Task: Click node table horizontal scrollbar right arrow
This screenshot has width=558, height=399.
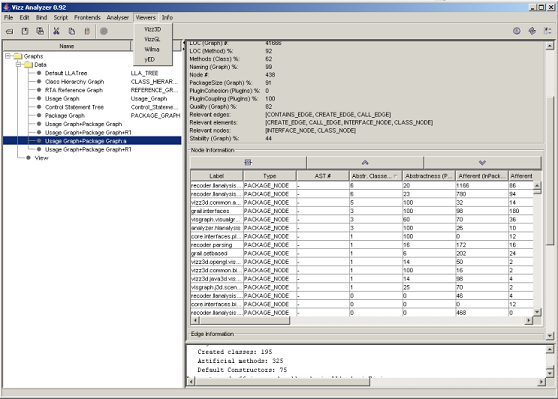Action: click(x=529, y=320)
